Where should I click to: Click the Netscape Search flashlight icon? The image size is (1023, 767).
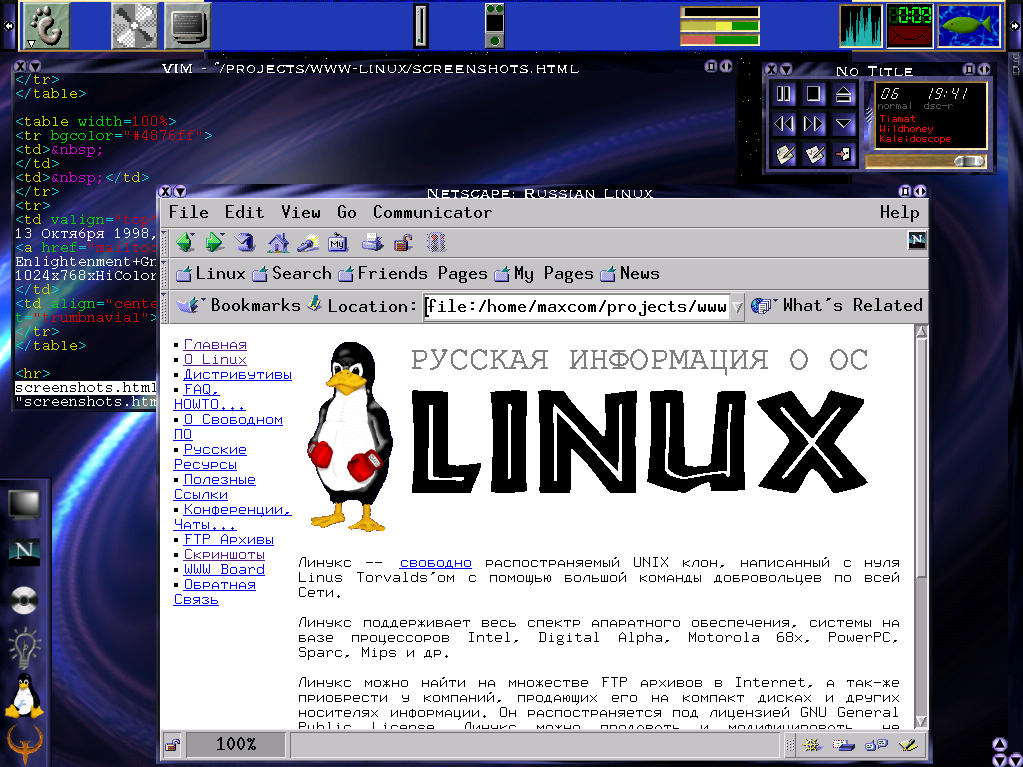coord(308,243)
